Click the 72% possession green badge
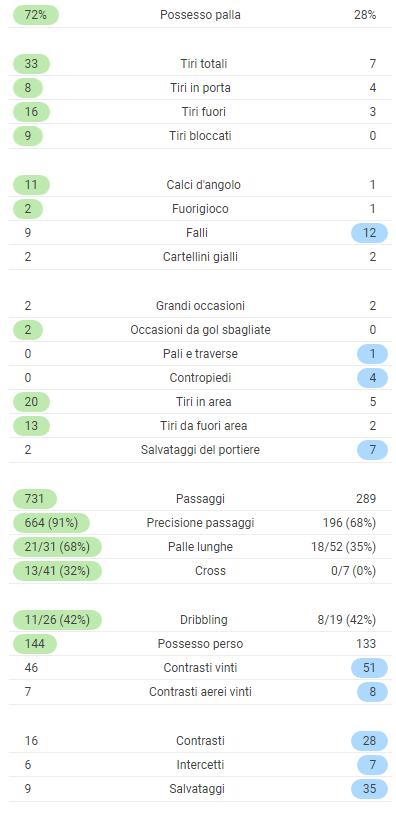Image resolution: width=396 pixels, height=821 pixels. pos(36,15)
